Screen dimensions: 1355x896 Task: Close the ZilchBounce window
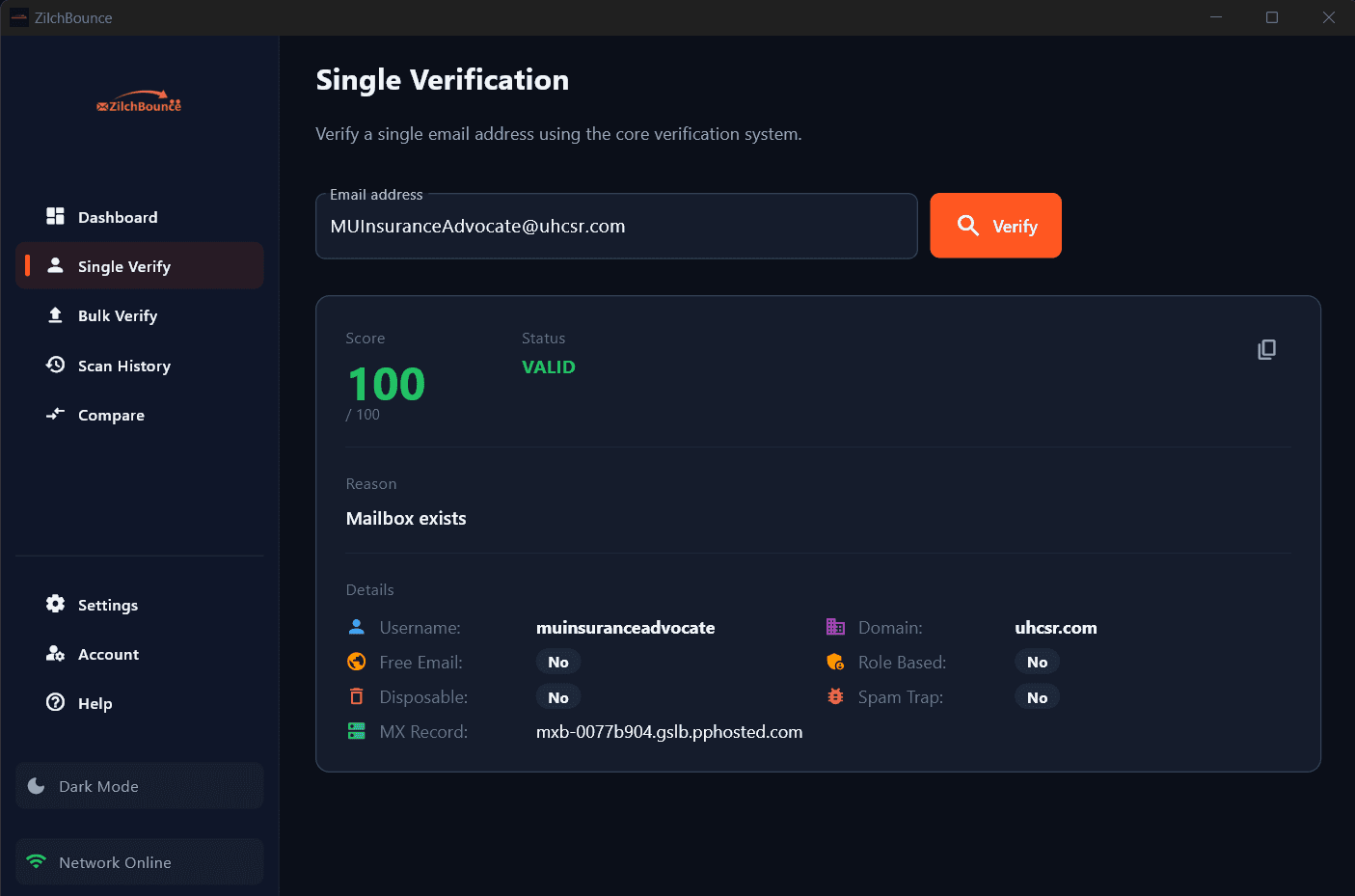(x=1329, y=17)
